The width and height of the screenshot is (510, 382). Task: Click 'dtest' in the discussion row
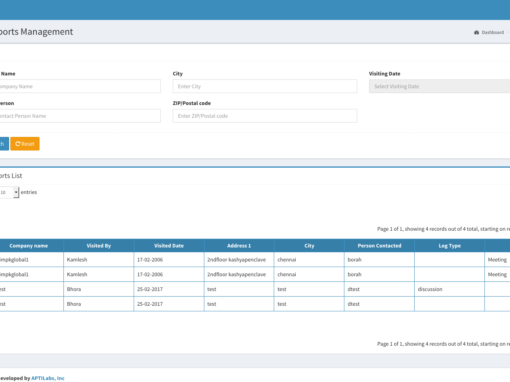[x=354, y=289]
